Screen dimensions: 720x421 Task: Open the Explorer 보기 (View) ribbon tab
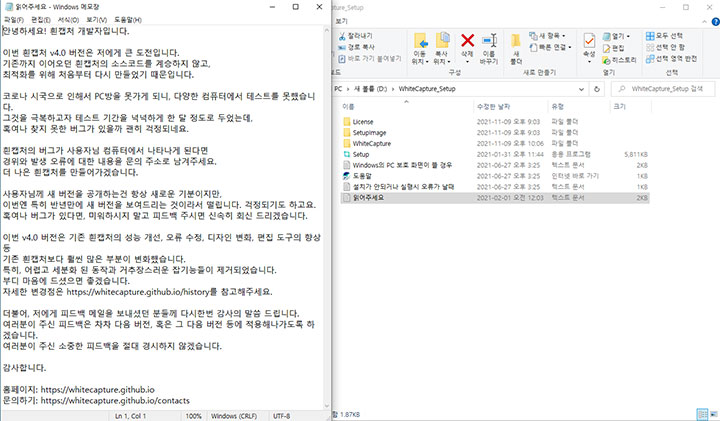click(342, 22)
